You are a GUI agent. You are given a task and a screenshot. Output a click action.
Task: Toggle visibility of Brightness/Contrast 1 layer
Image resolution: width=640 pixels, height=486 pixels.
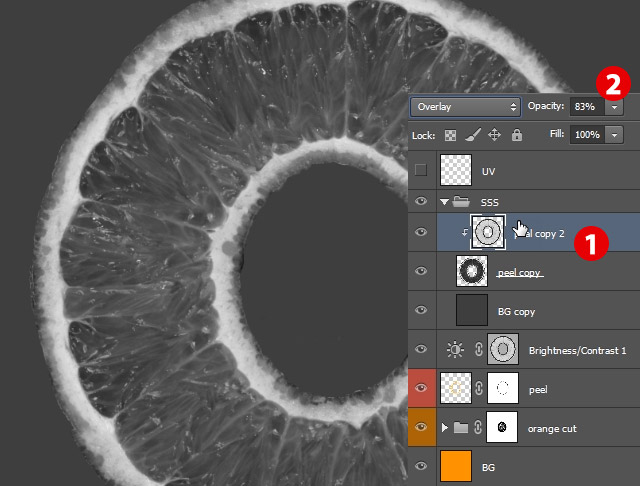pos(421,349)
